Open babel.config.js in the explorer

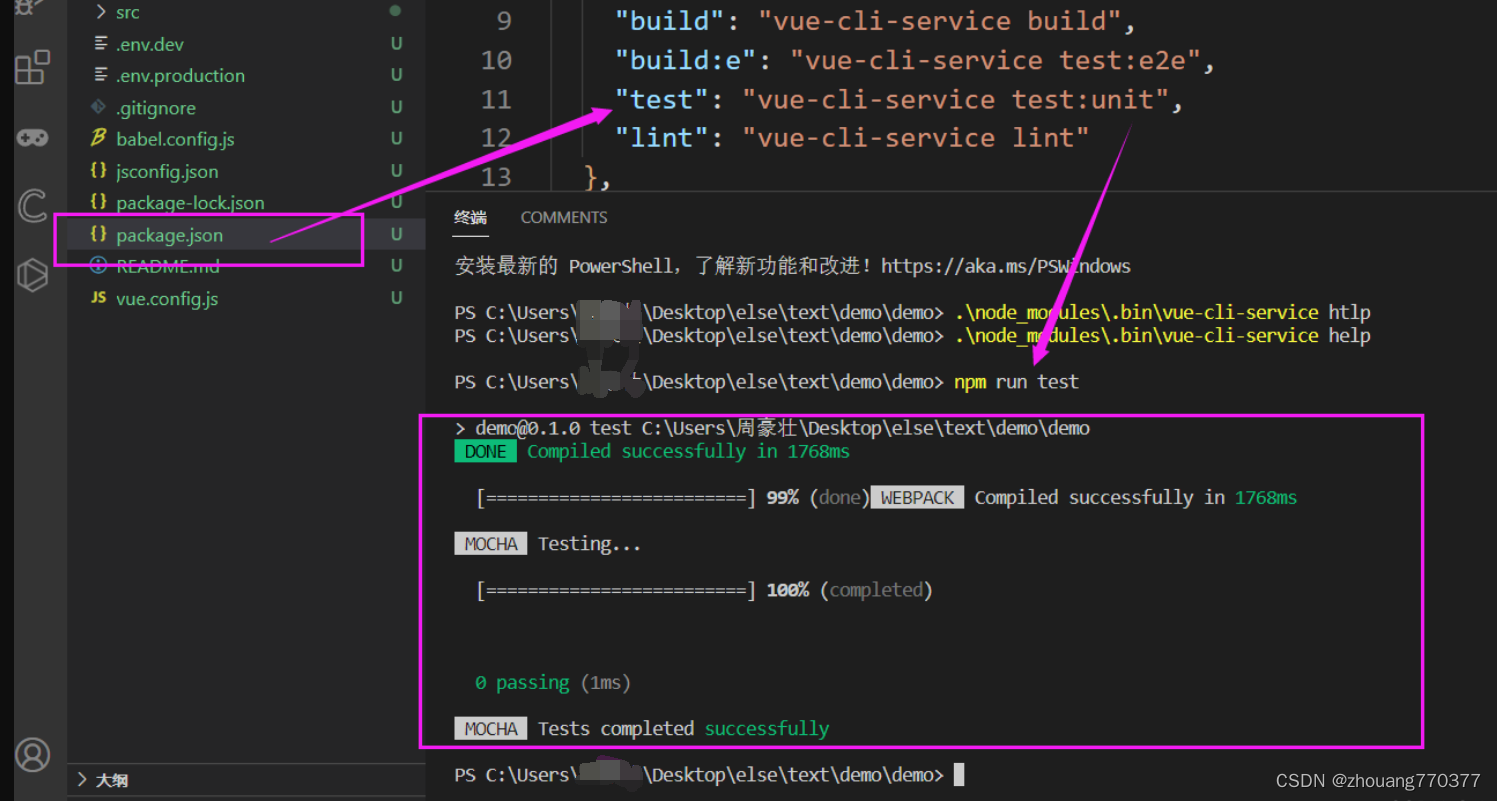175,139
